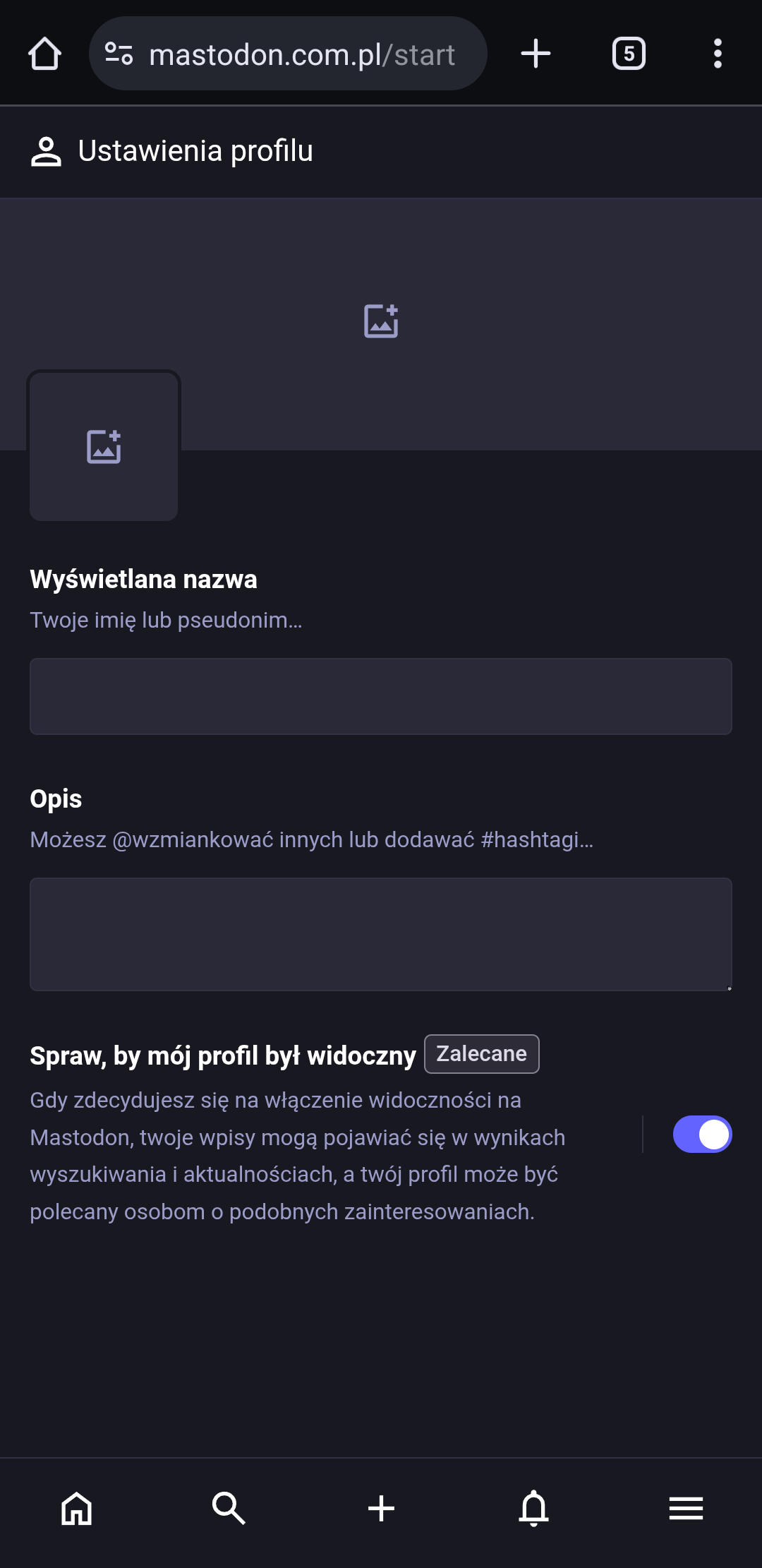Toggle the profile visibility switch
This screenshot has width=762, height=1568.
(x=702, y=1134)
